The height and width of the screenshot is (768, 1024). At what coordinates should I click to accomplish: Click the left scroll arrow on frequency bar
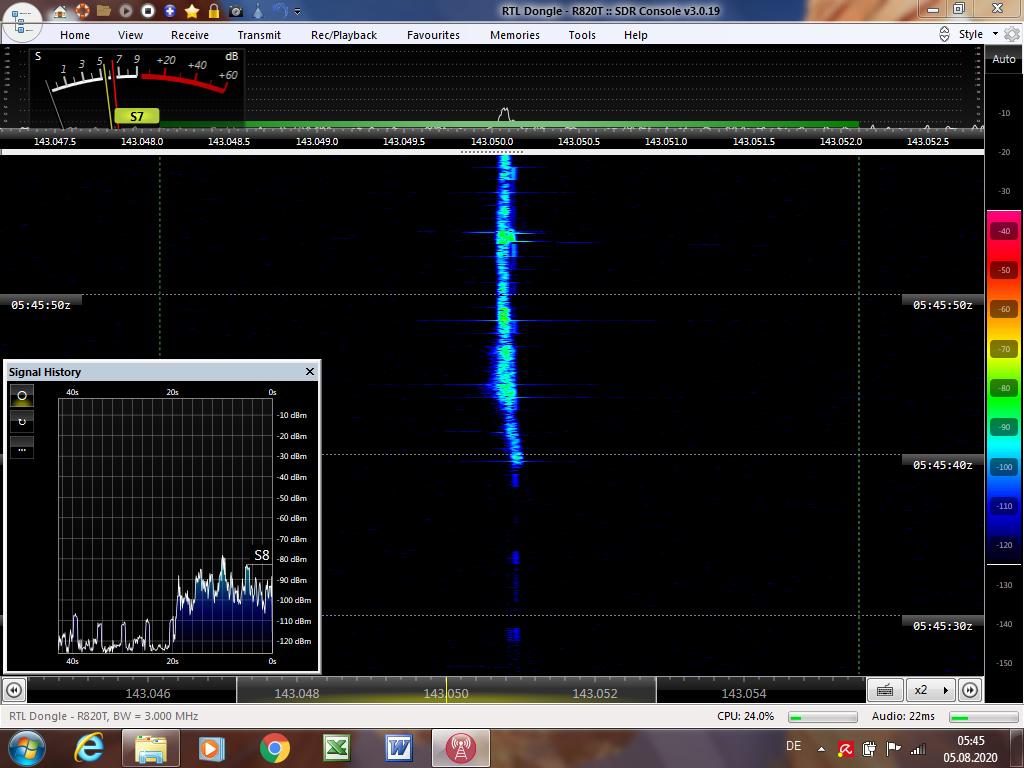[x=14, y=690]
